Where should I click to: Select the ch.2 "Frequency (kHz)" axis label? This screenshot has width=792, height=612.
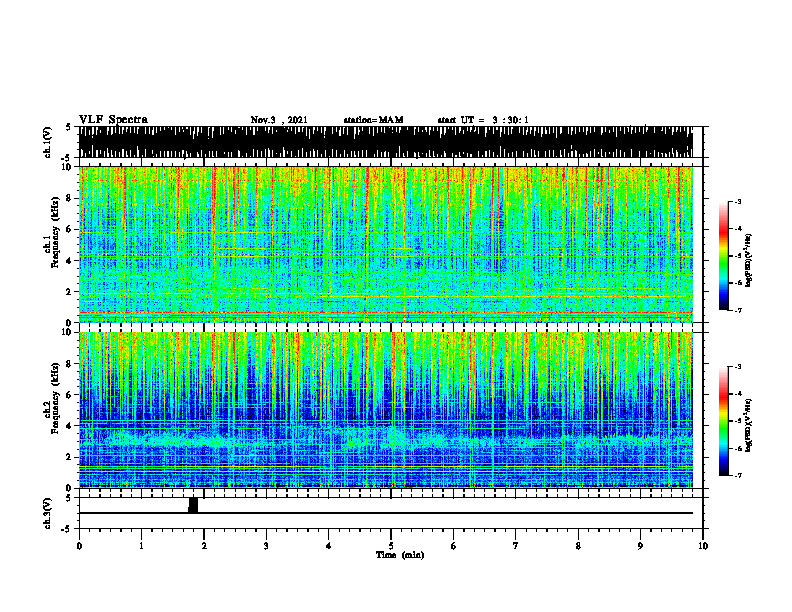click(x=55, y=398)
